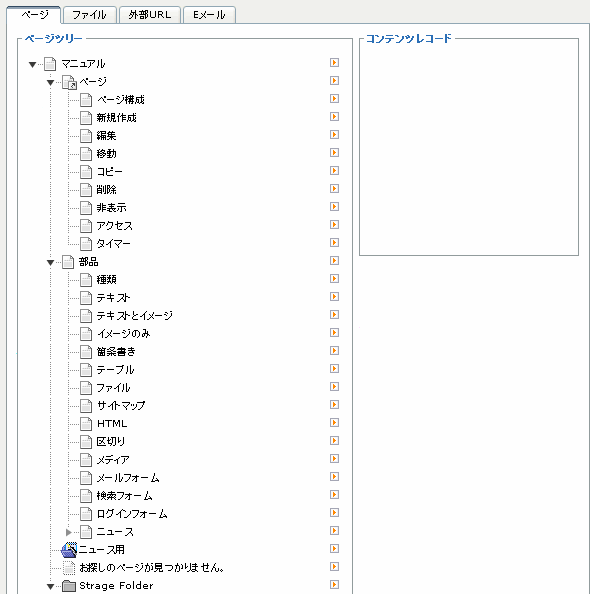Open the テキストとイメージ page entry
The height and width of the screenshot is (594, 590).
point(135,316)
